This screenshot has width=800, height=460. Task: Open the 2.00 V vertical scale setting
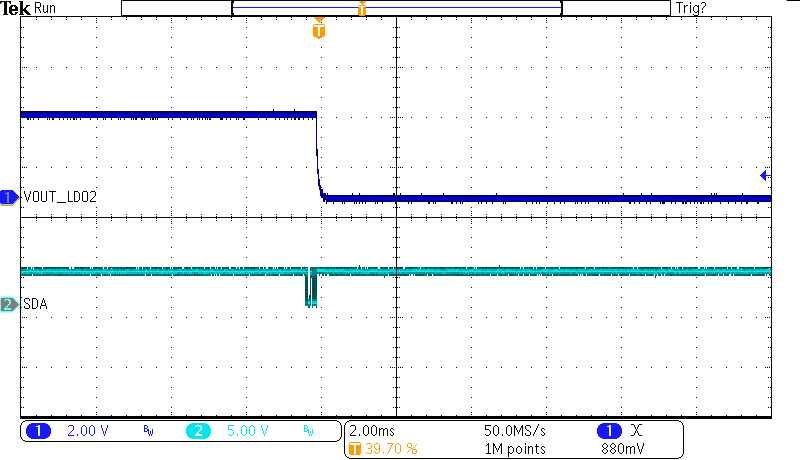tap(88, 431)
